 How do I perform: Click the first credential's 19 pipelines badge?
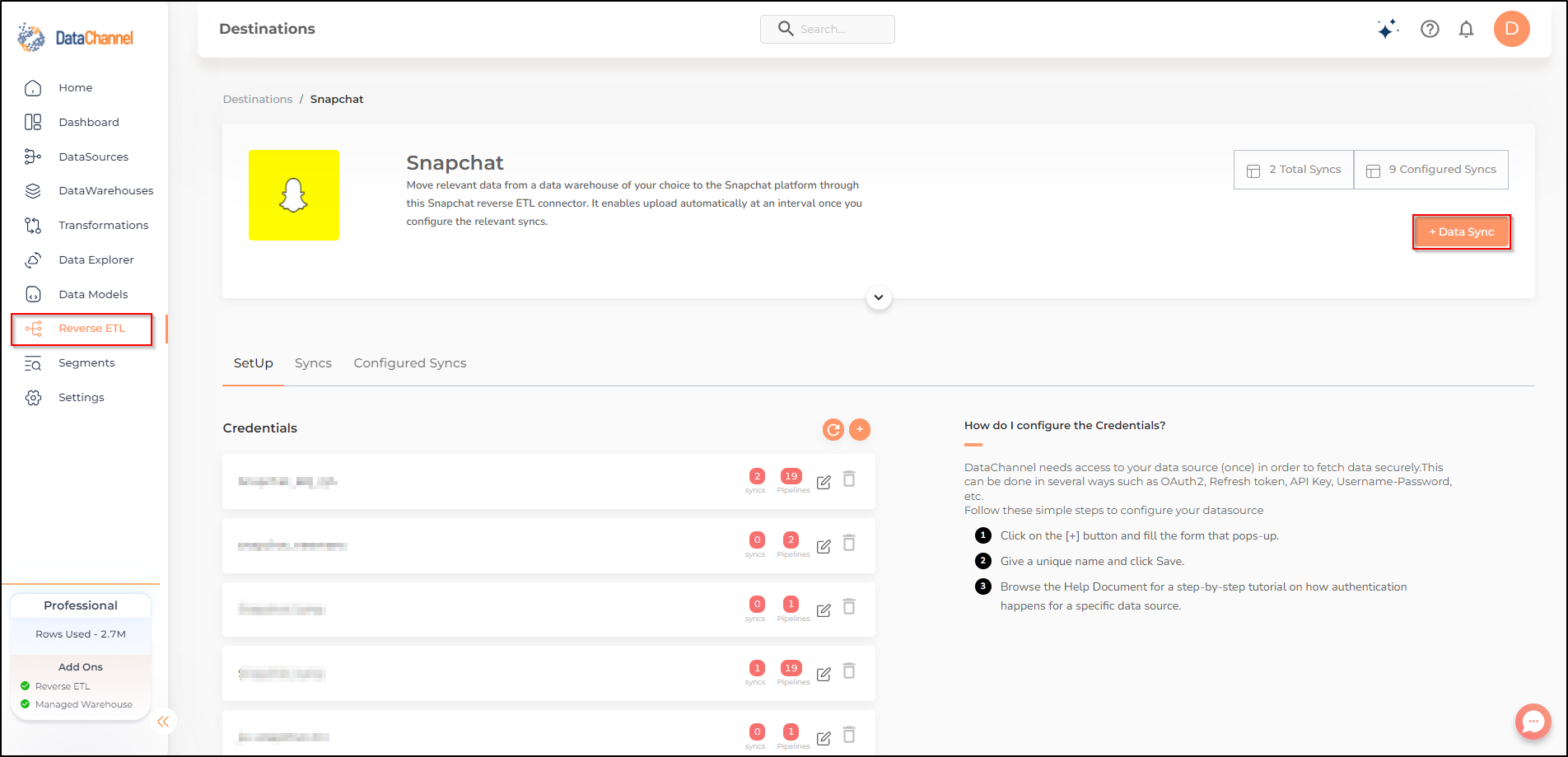click(x=791, y=476)
